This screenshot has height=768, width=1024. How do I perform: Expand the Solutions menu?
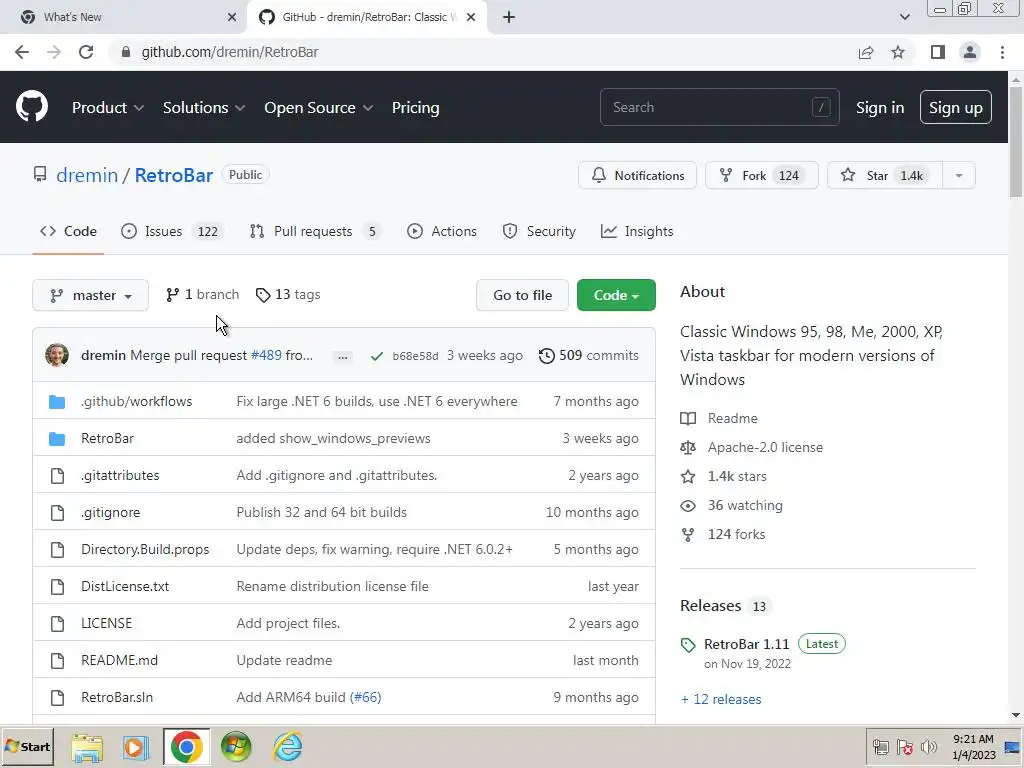(204, 108)
